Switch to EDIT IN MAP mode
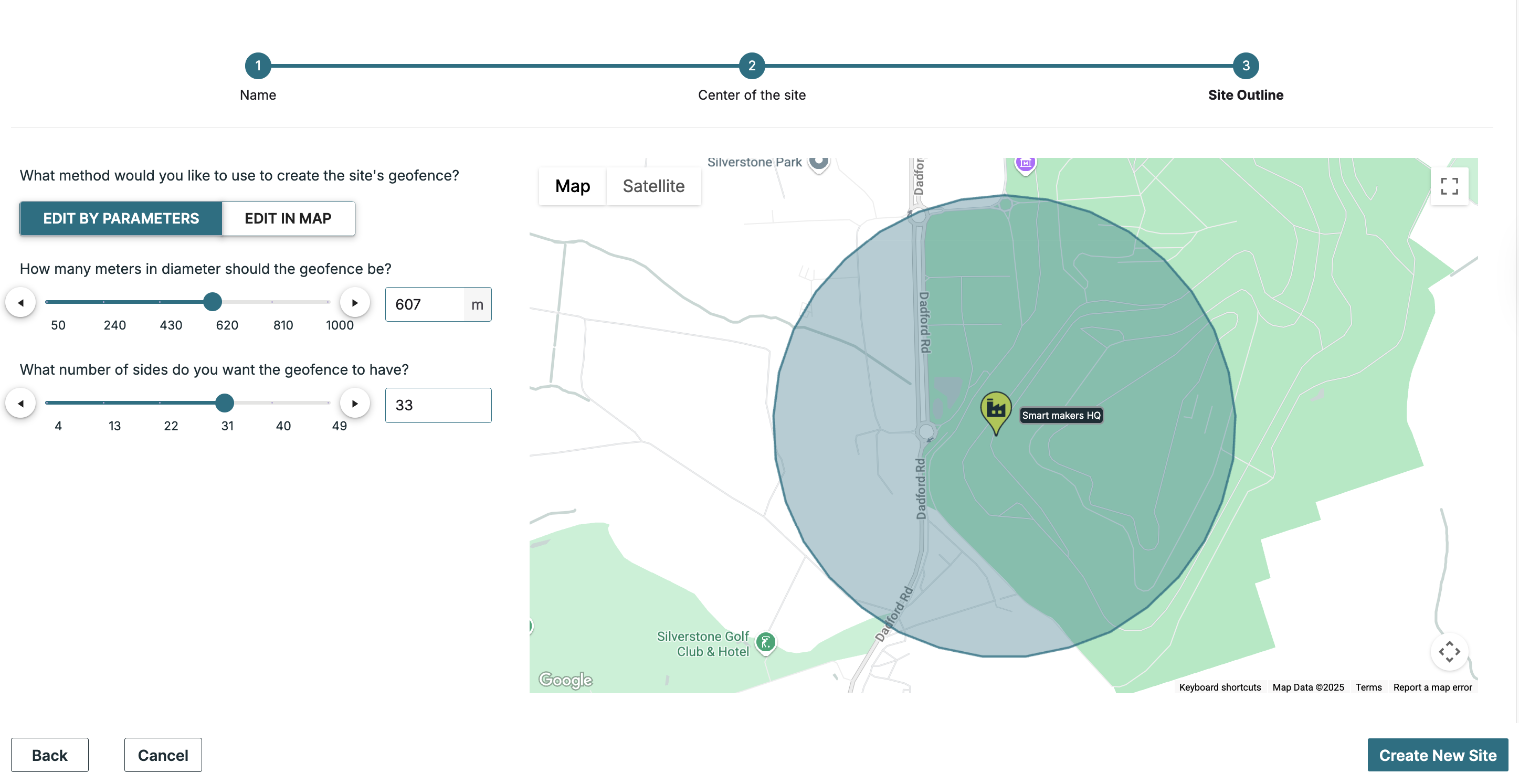Image resolution: width=1519 pixels, height=784 pixels. click(x=288, y=219)
